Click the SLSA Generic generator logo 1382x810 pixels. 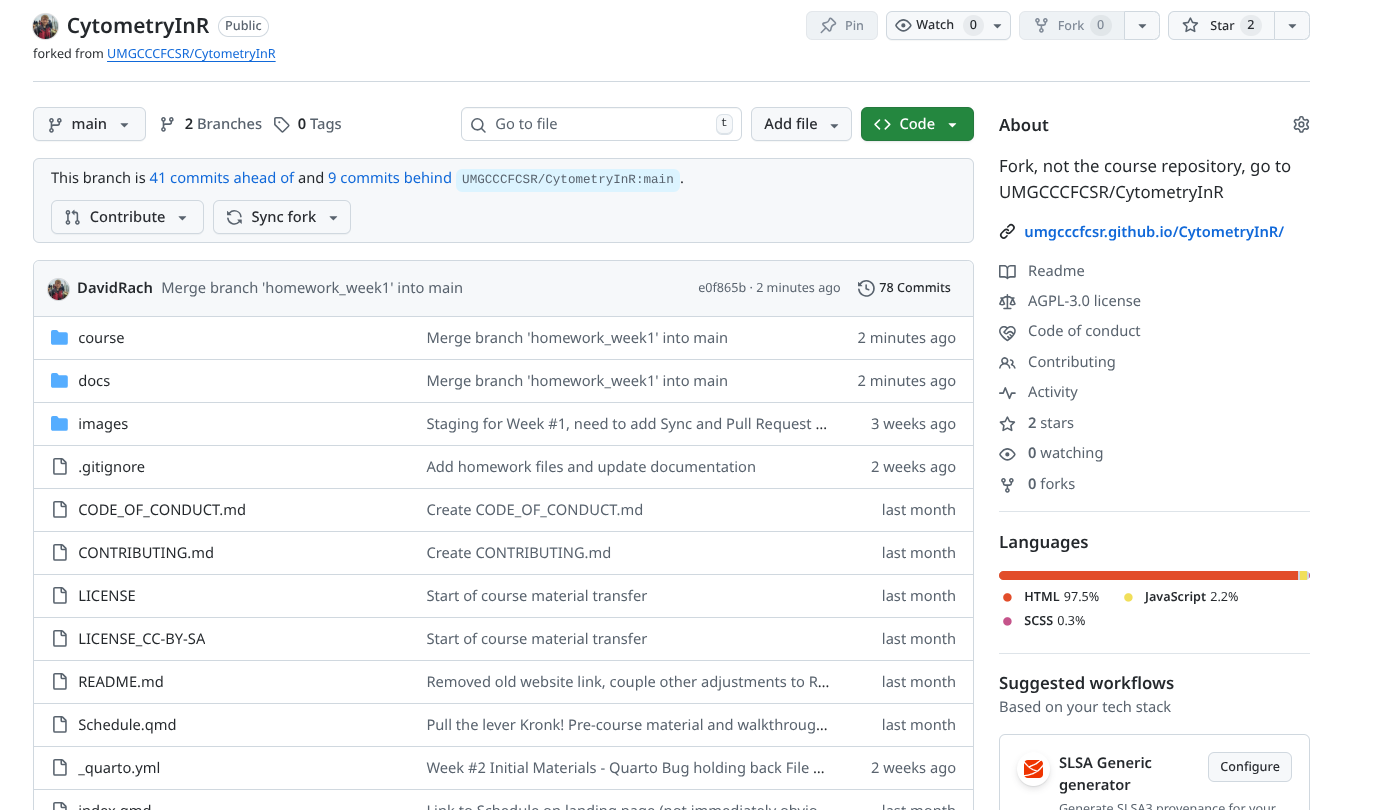pos(1032,770)
